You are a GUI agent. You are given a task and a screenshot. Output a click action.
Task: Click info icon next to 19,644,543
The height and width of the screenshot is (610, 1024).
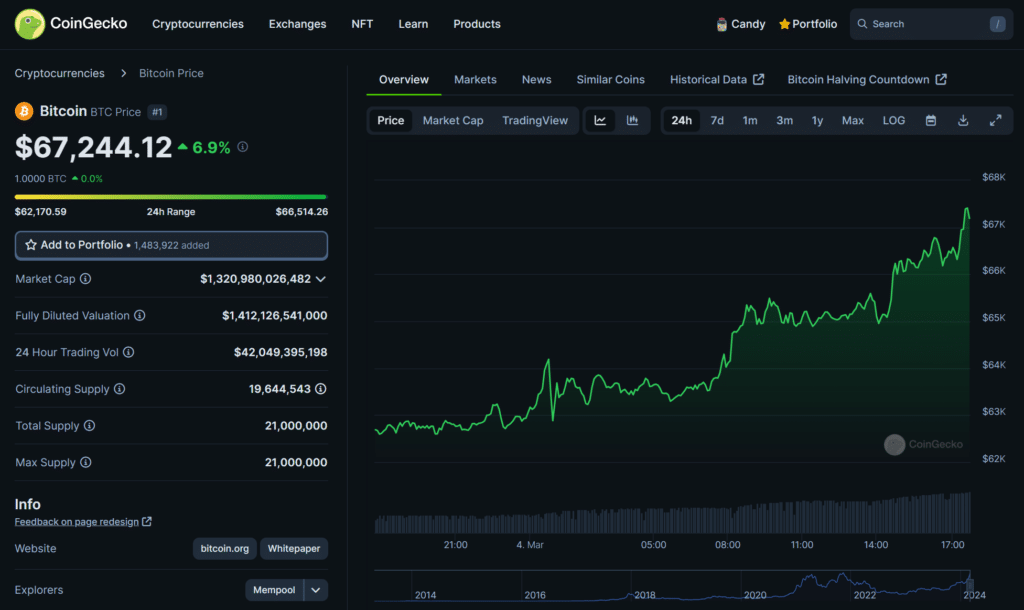click(x=321, y=389)
